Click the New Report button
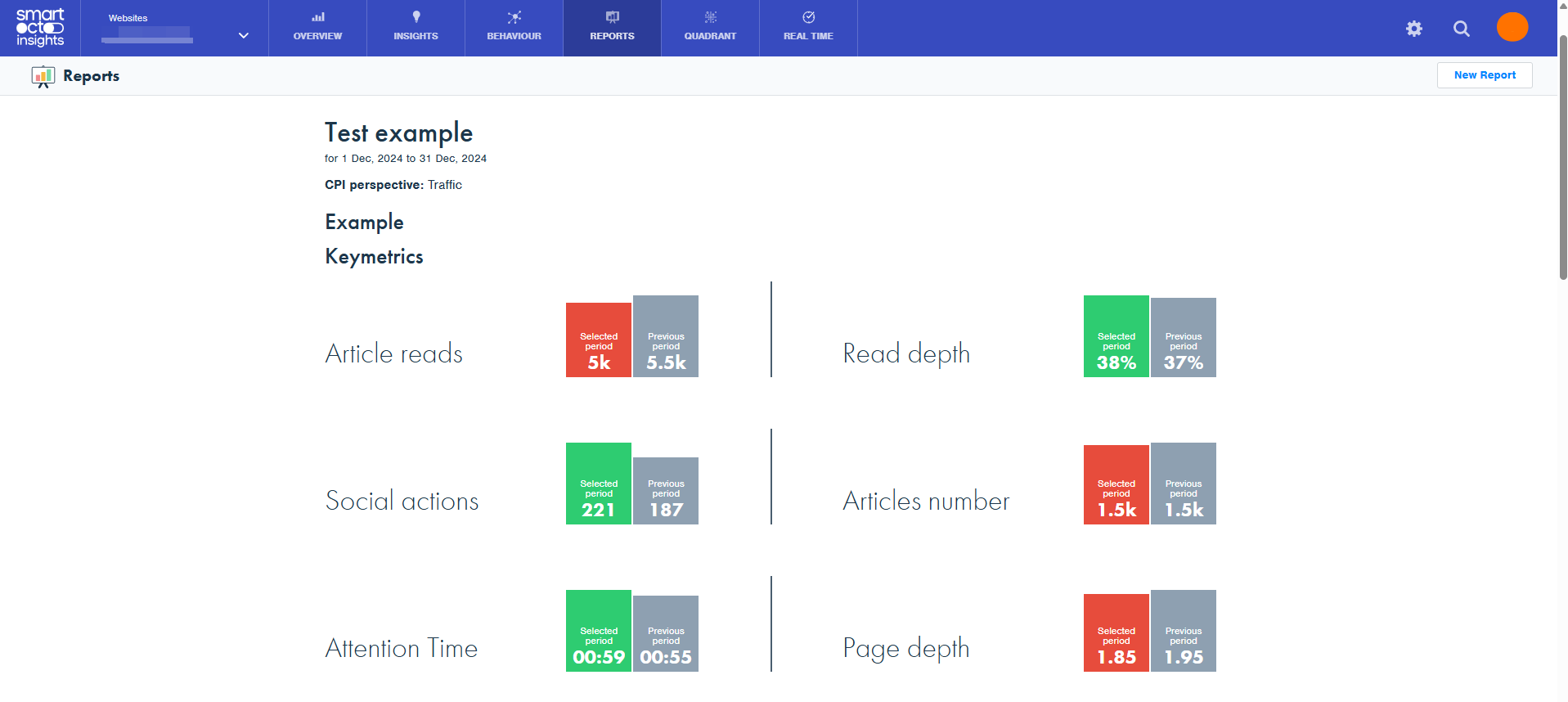1568x702 pixels. 1484,75
